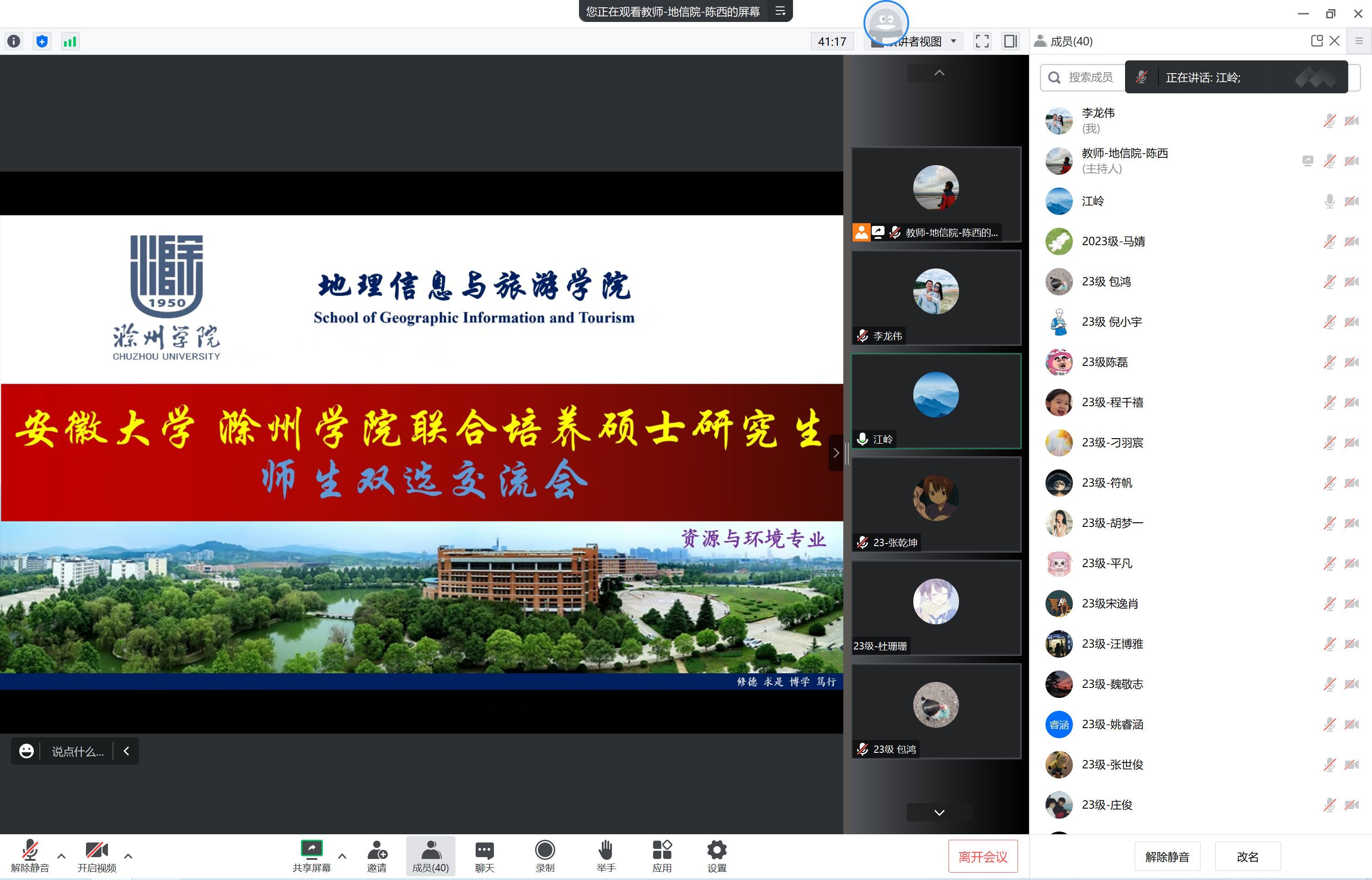Image resolution: width=1372 pixels, height=880 pixels.
Task: Click avatar of 23级-魏敬志
Action: (1058, 684)
